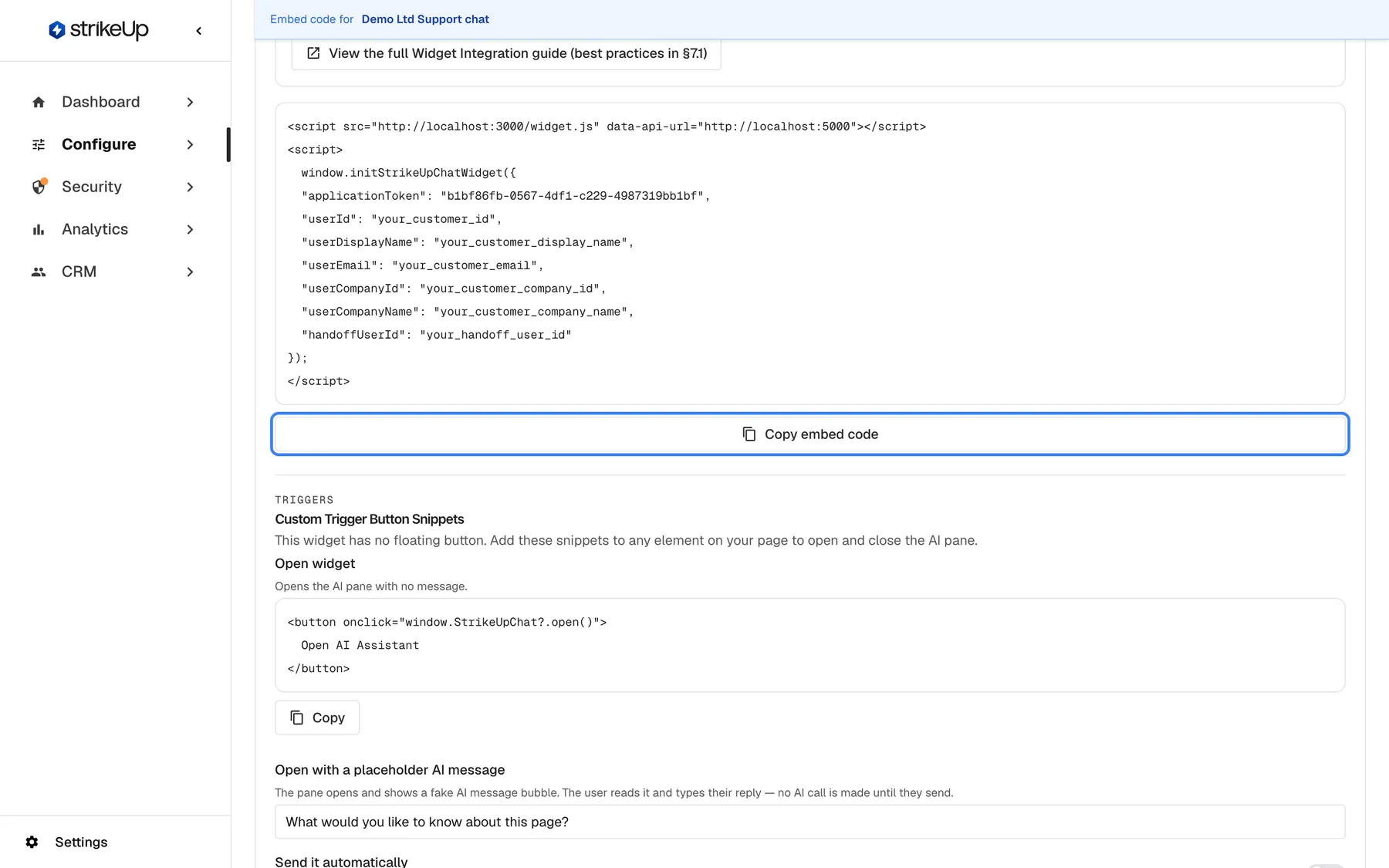This screenshot has width=1389, height=868.
Task: Expand the Configure chevron
Action: [190, 144]
